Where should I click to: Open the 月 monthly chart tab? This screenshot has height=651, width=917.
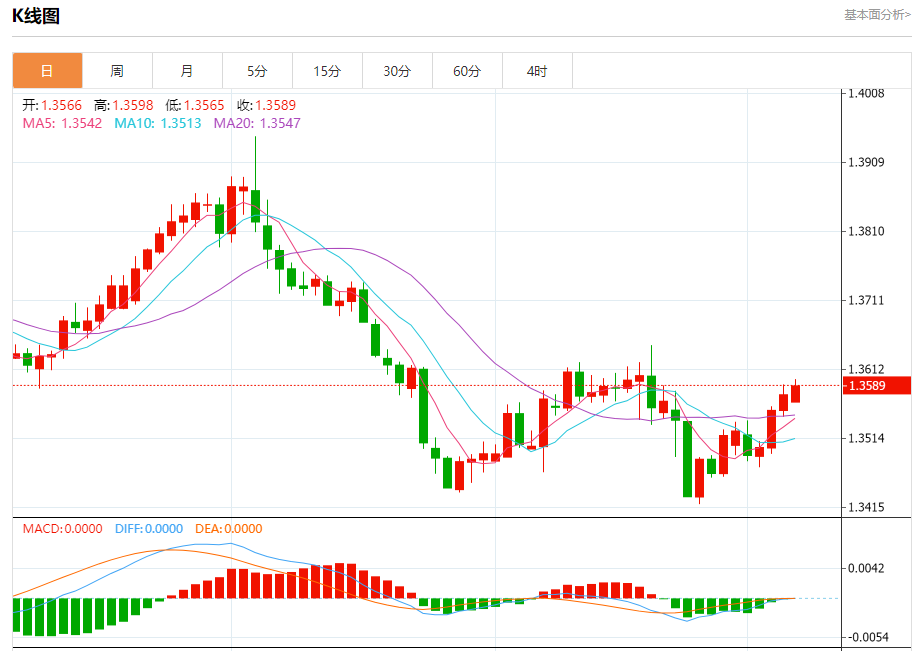[x=187, y=71]
